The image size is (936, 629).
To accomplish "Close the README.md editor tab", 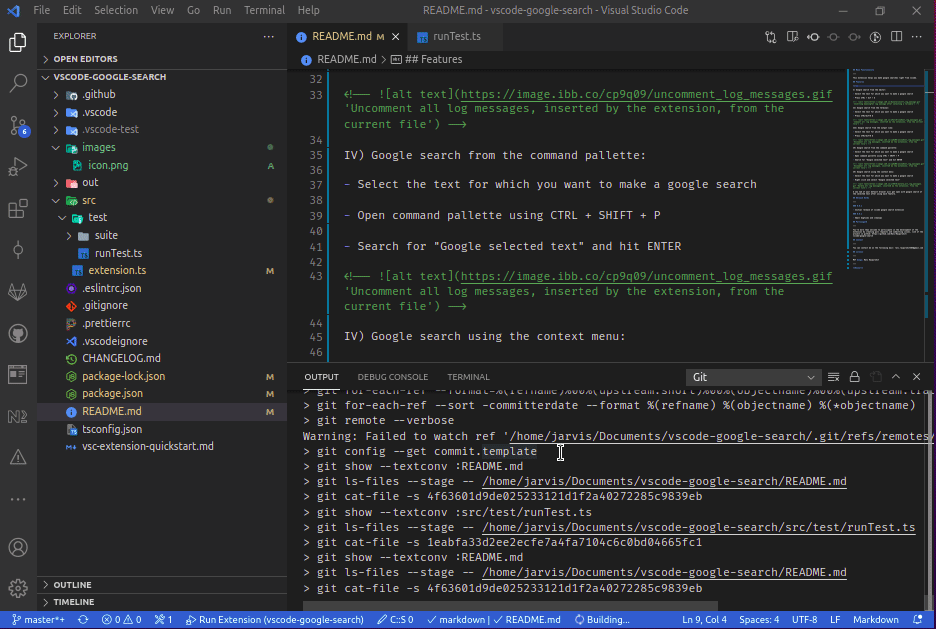I will pos(395,37).
